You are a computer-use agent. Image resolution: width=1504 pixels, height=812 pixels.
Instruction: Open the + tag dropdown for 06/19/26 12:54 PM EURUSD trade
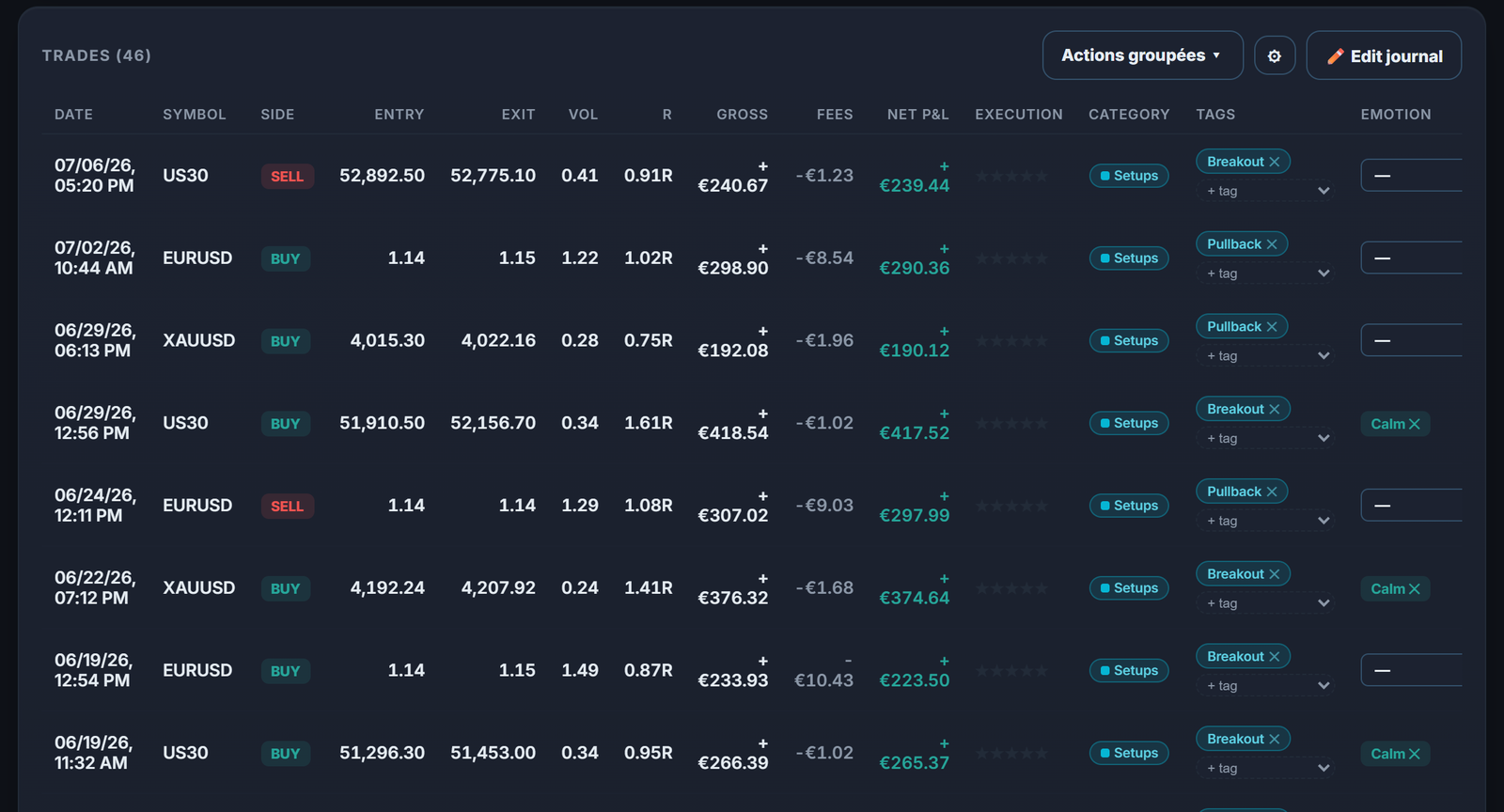(x=1266, y=686)
